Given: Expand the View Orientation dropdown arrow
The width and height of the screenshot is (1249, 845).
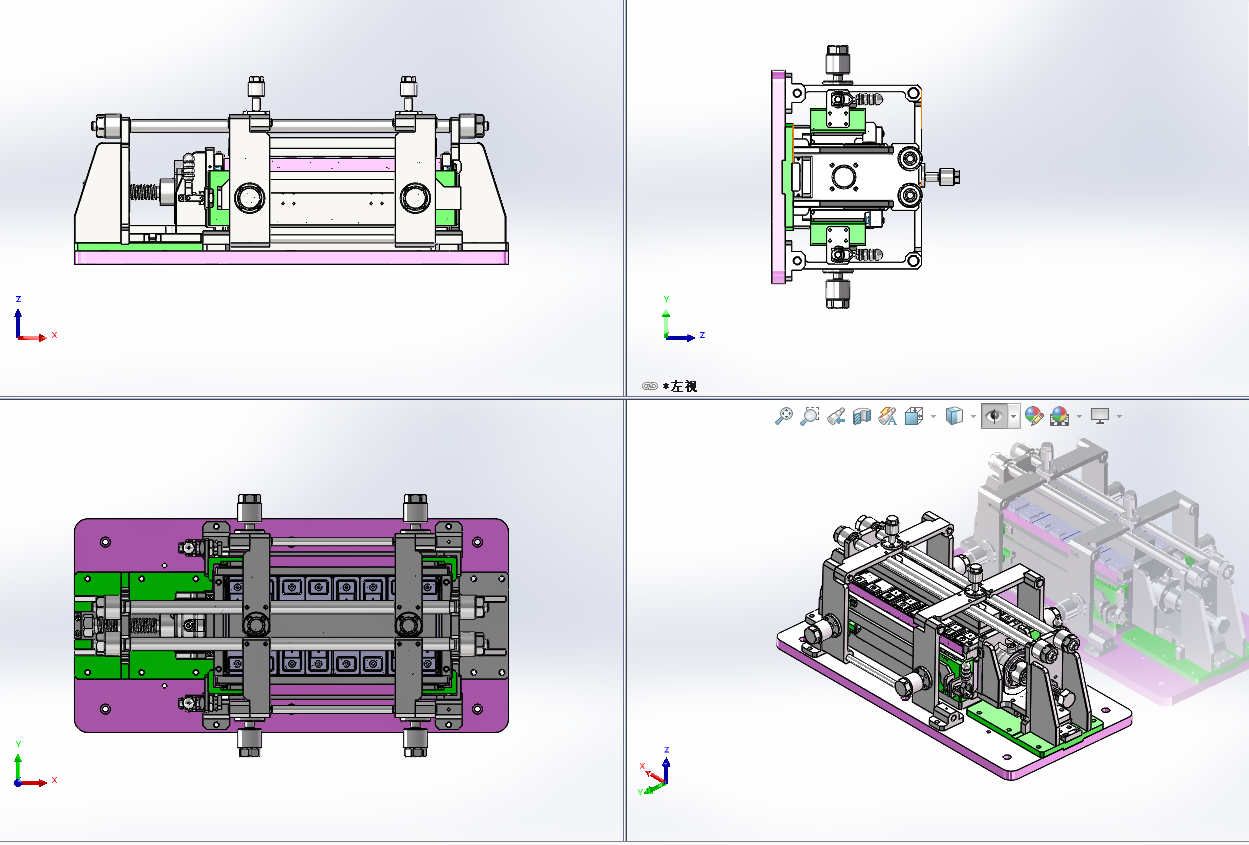Looking at the screenshot, I should [933, 416].
